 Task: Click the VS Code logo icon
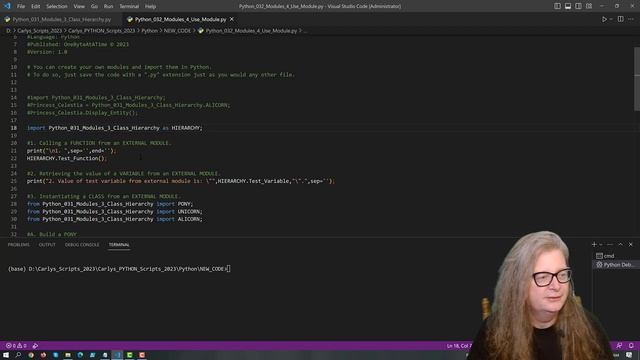[x=7, y=6]
